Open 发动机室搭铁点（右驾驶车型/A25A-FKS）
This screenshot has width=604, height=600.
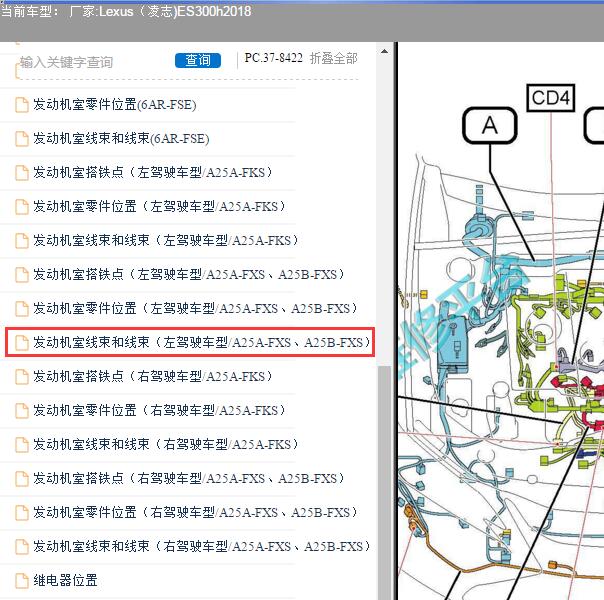[x=153, y=376]
